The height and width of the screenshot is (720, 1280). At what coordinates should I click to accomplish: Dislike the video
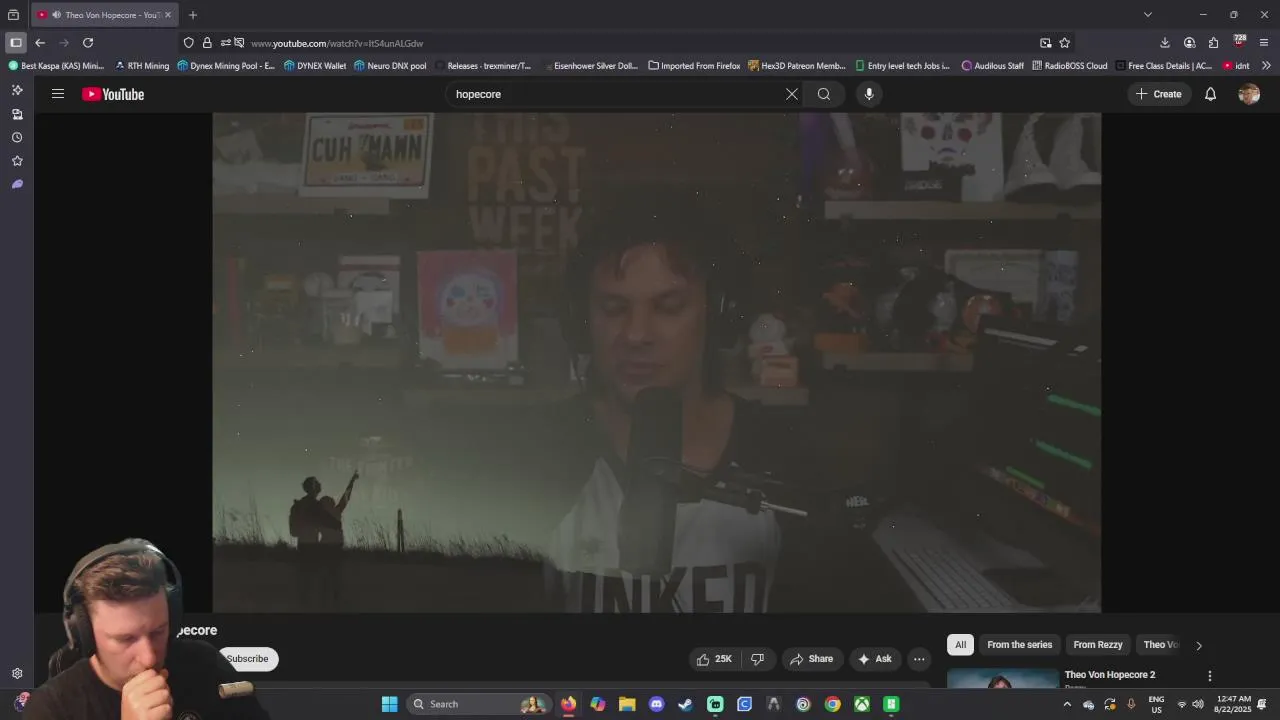757,659
